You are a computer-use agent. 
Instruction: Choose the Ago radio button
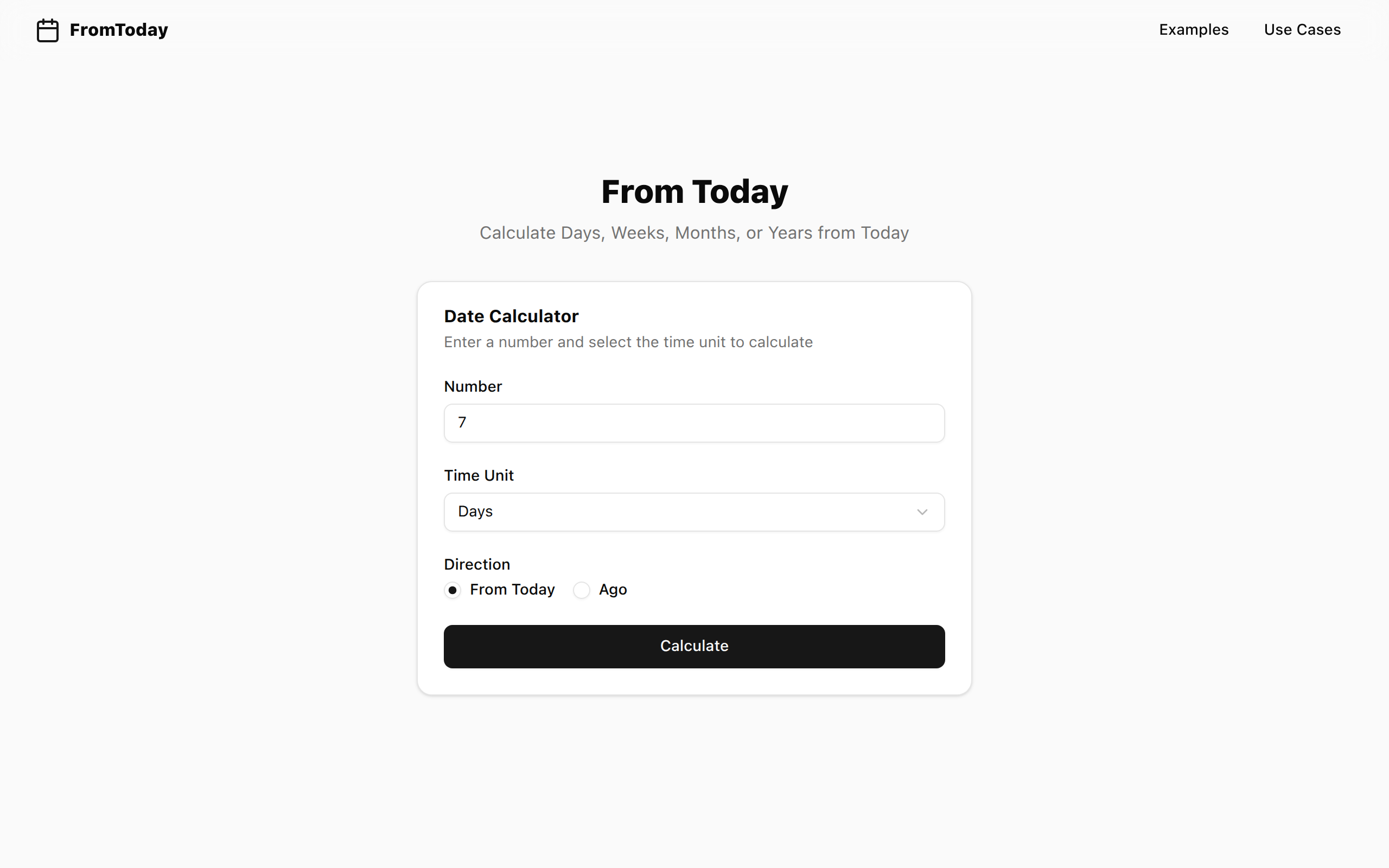(x=582, y=590)
